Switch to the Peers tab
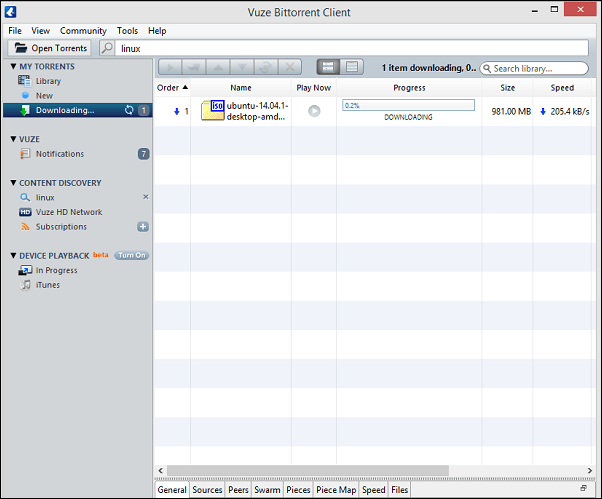This screenshot has height=499, width=602. [238, 490]
